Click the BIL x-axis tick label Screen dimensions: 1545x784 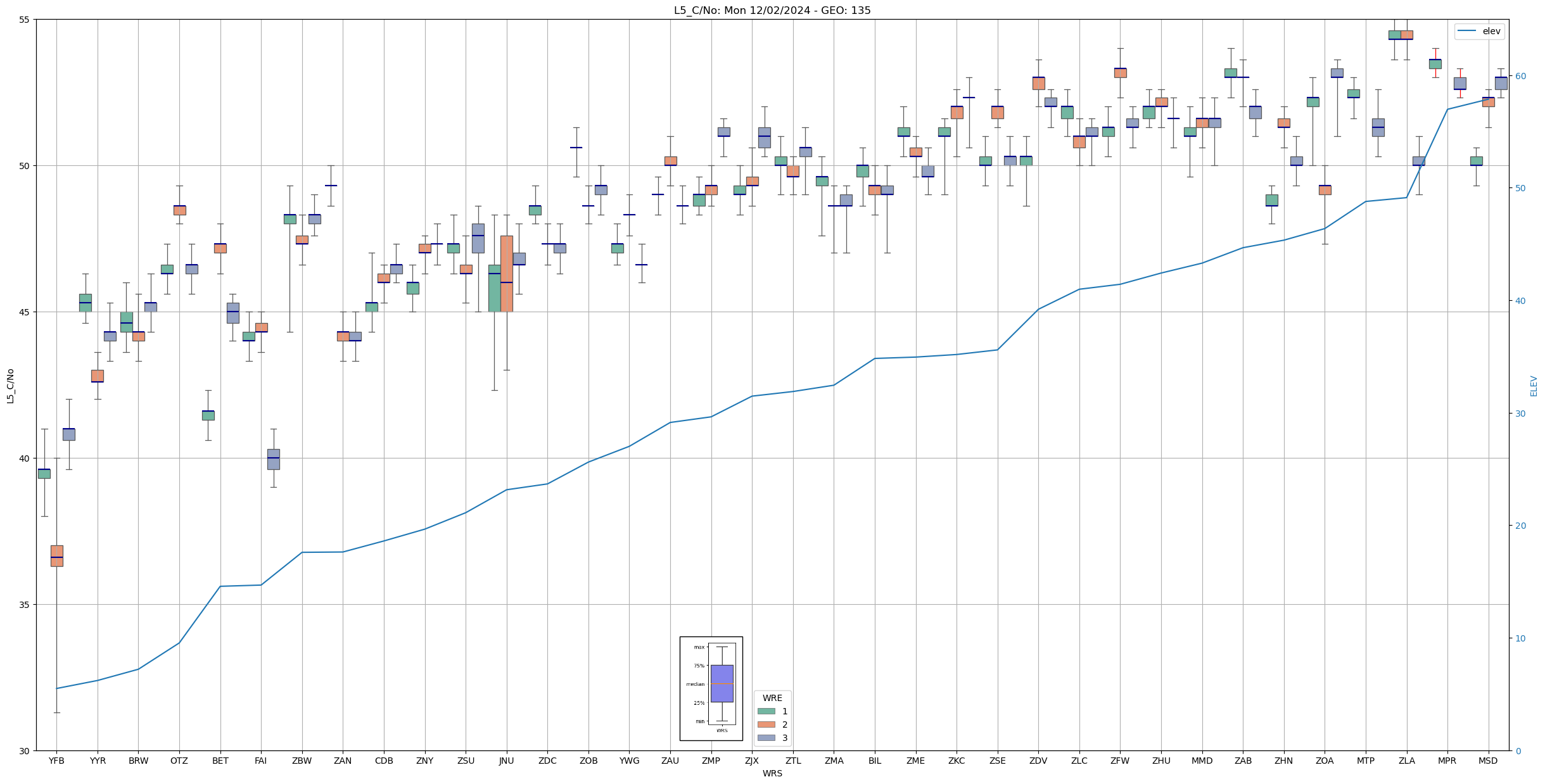coord(874,761)
